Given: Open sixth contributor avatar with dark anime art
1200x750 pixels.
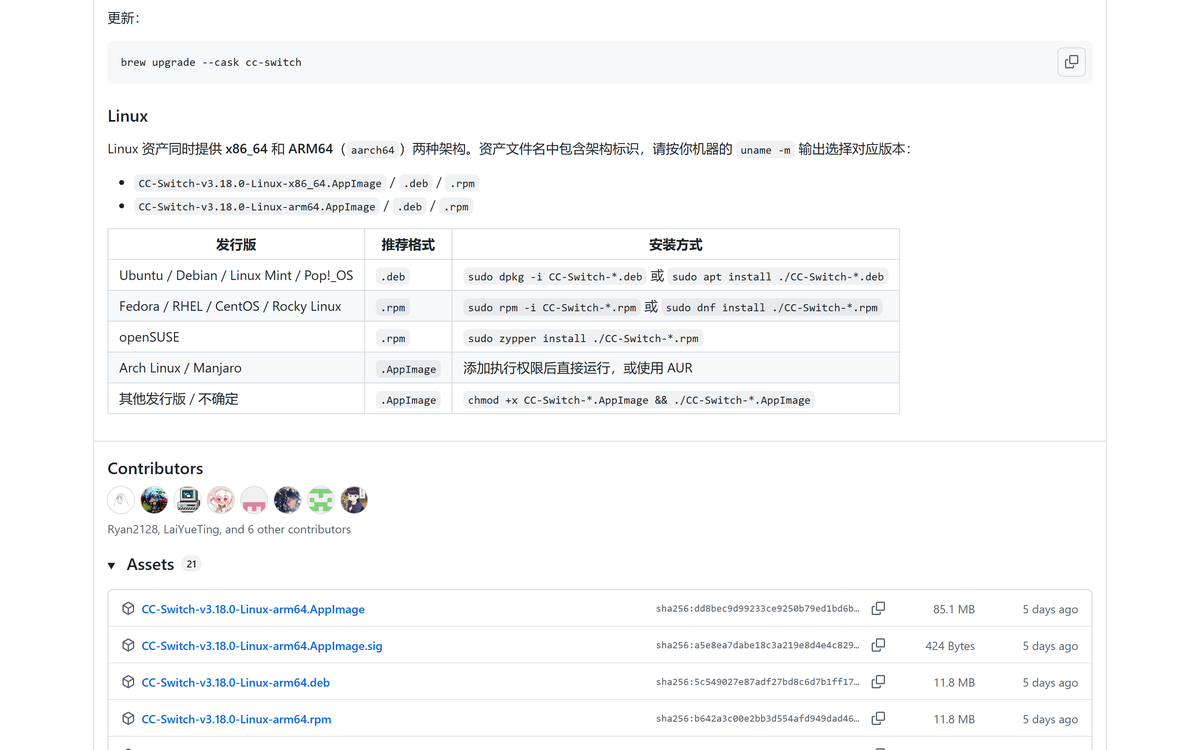Looking at the screenshot, I should point(288,500).
